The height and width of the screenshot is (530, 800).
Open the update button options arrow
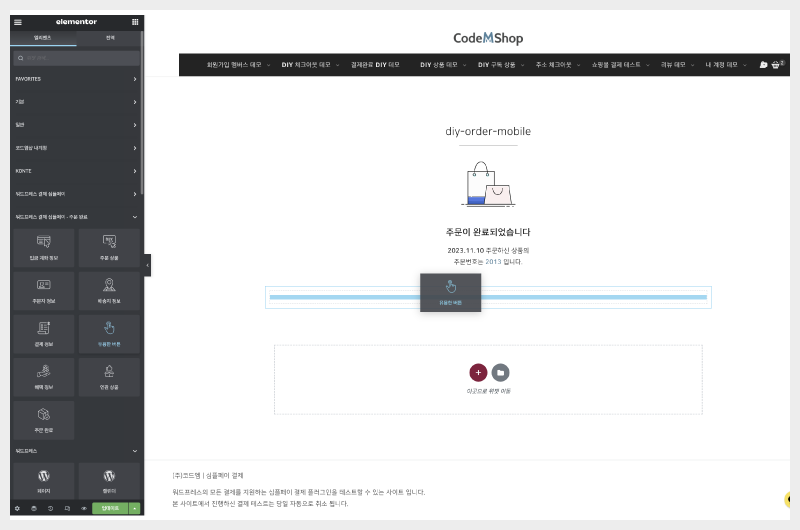point(135,509)
